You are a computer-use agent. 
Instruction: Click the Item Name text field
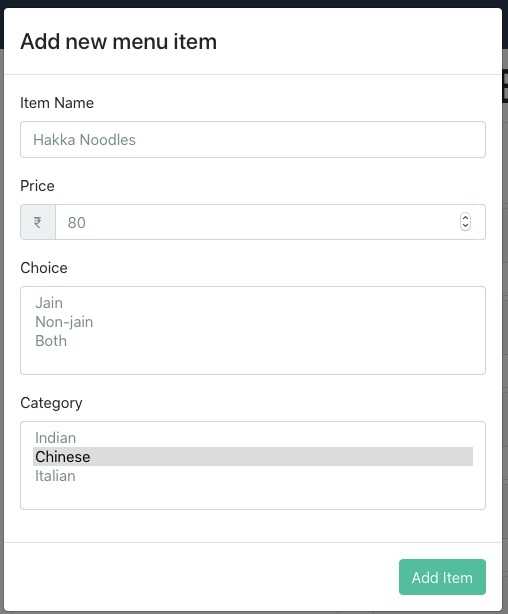pyautogui.click(x=253, y=139)
